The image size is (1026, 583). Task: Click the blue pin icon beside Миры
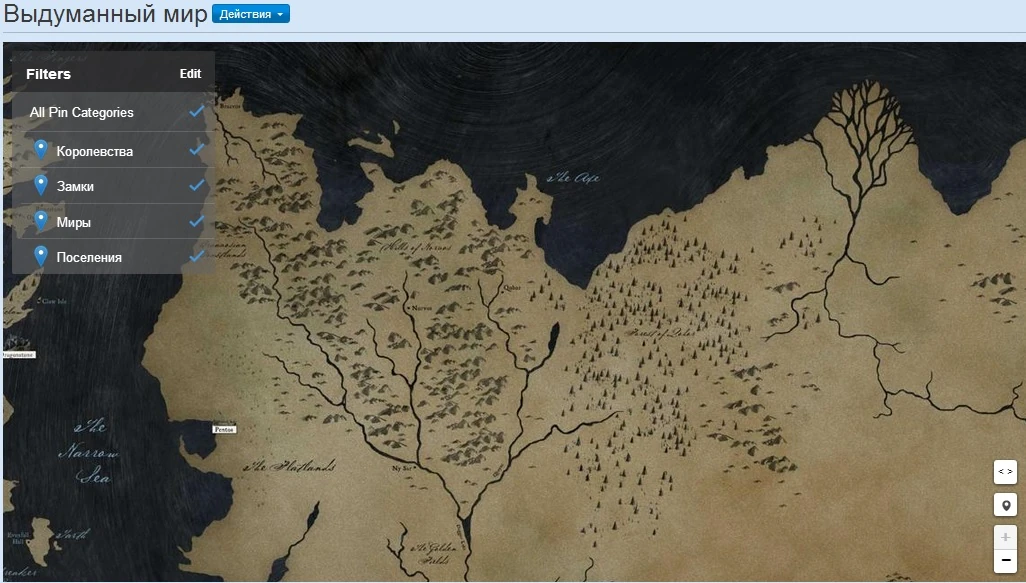[41, 221]
